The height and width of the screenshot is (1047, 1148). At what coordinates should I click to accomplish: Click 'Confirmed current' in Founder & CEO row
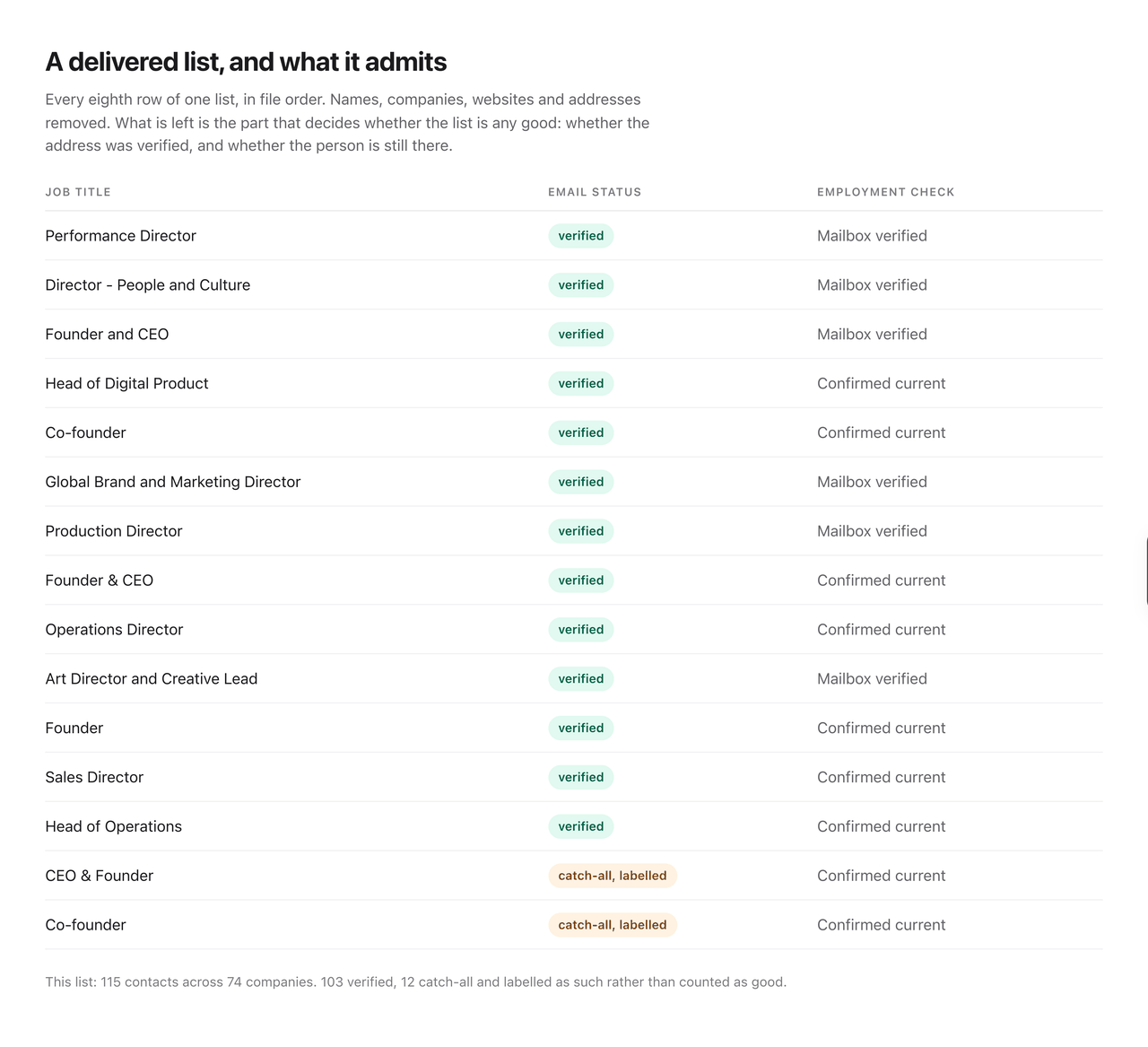pyautogui.click(x=881, y=580)
